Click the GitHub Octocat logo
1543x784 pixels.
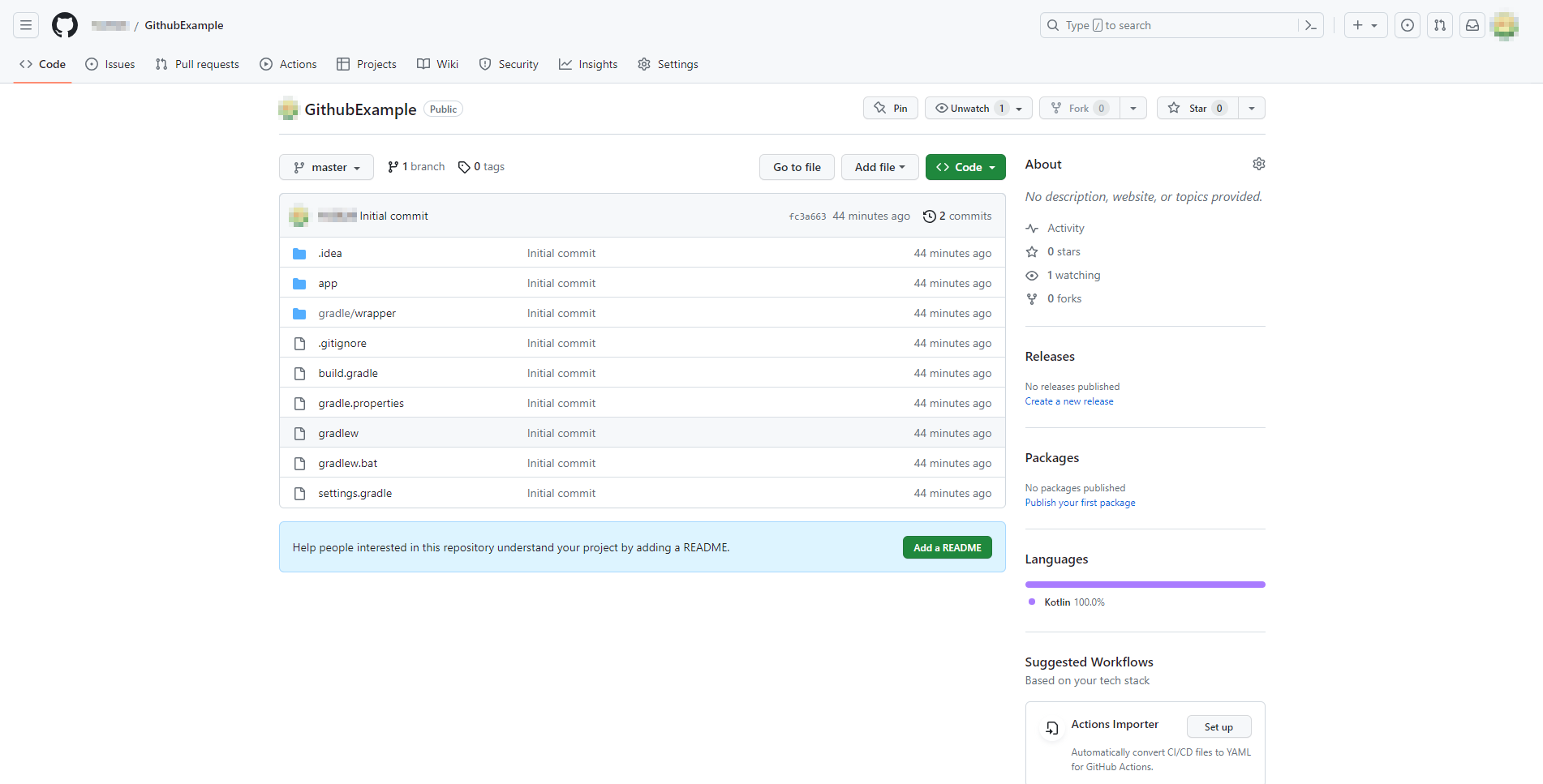coord(65,25)
